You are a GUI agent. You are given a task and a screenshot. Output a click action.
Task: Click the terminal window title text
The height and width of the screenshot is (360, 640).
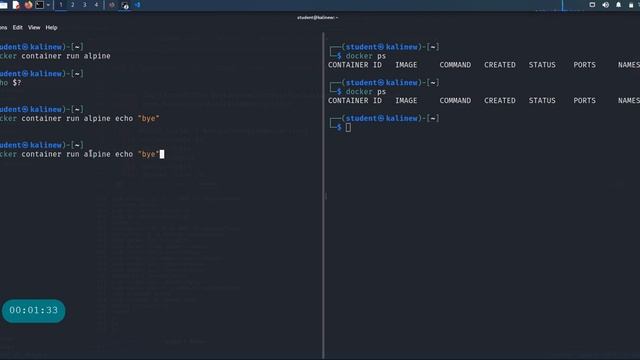(x=318, y=18)
